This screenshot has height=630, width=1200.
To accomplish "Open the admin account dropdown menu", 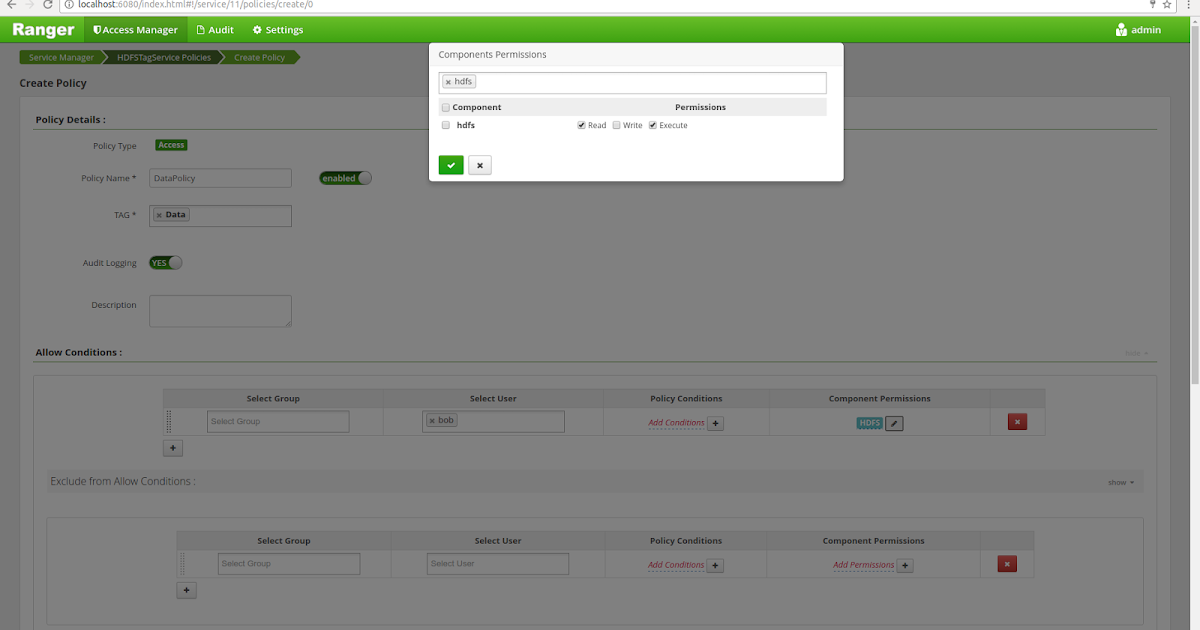I will point(1137,29).
